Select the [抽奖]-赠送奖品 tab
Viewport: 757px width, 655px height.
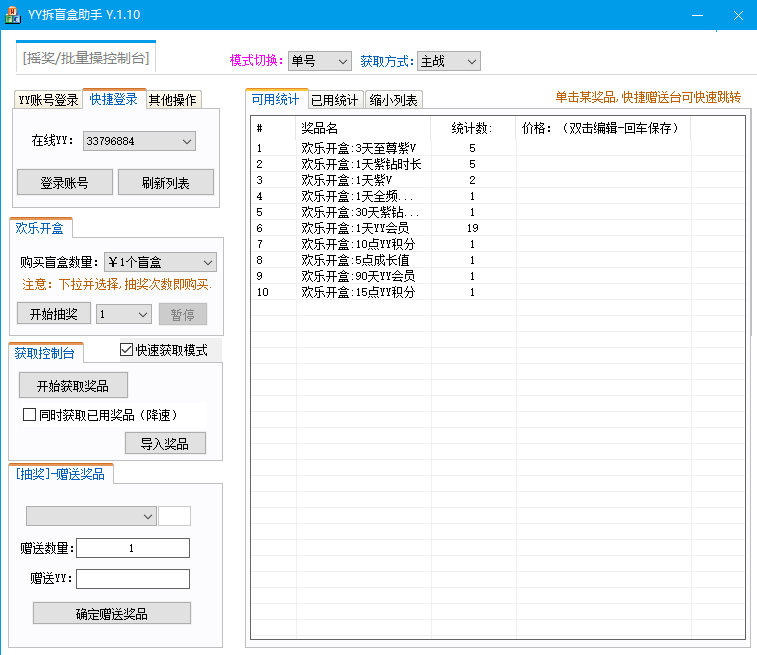60,474
